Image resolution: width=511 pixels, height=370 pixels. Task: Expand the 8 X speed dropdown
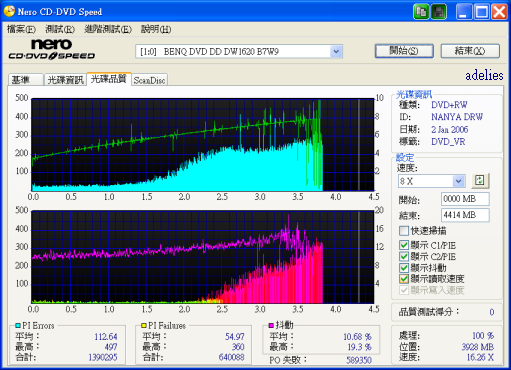point(459,181)
